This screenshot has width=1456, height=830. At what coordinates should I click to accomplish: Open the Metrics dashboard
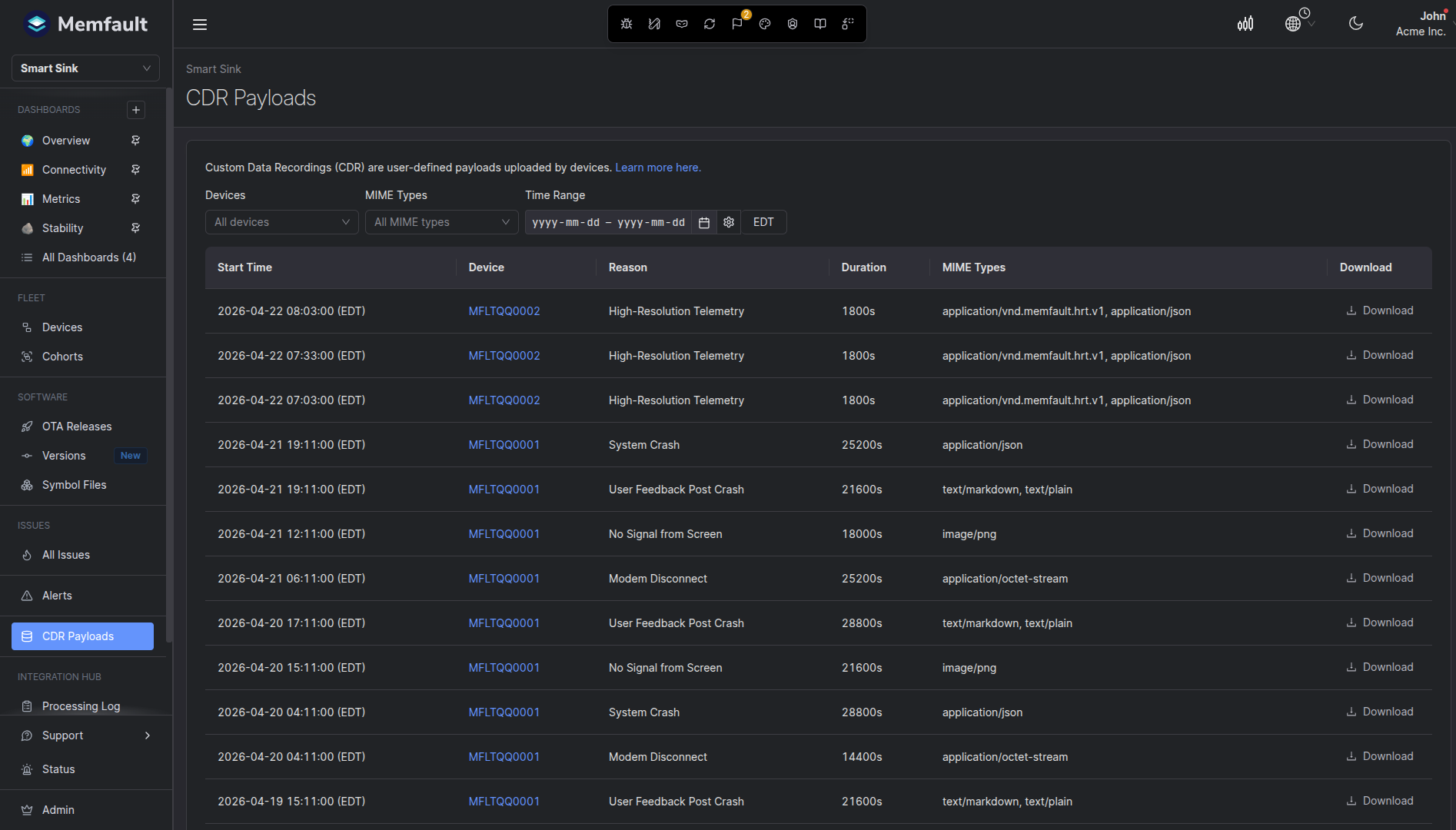point(61,199)
